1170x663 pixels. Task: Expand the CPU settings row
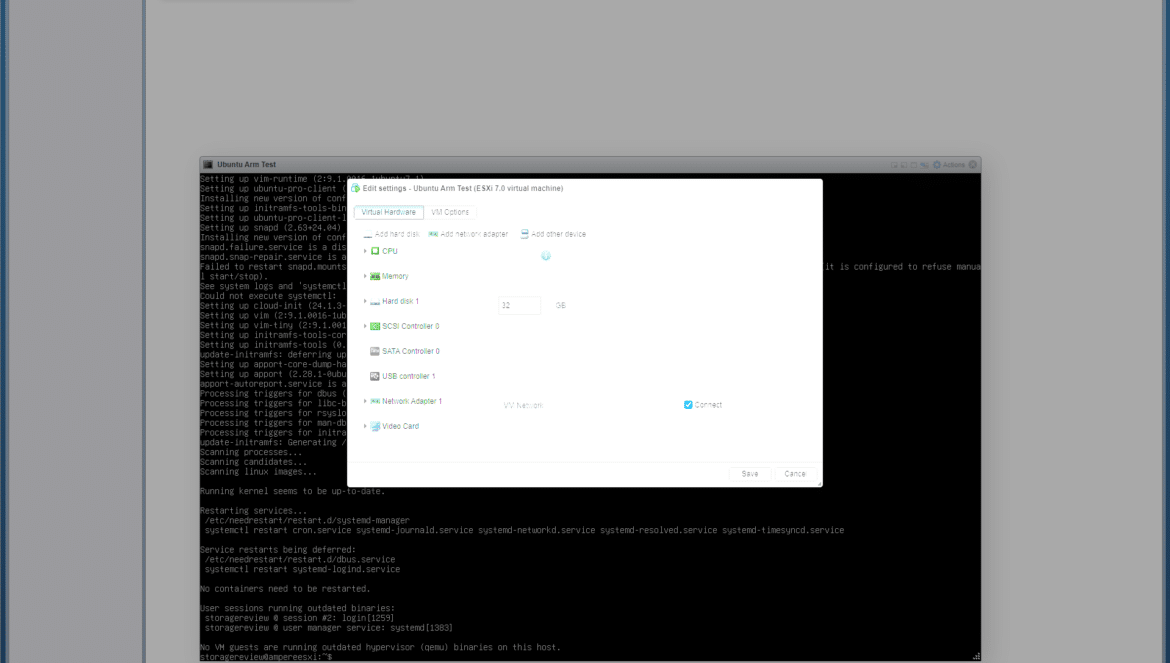365,251
